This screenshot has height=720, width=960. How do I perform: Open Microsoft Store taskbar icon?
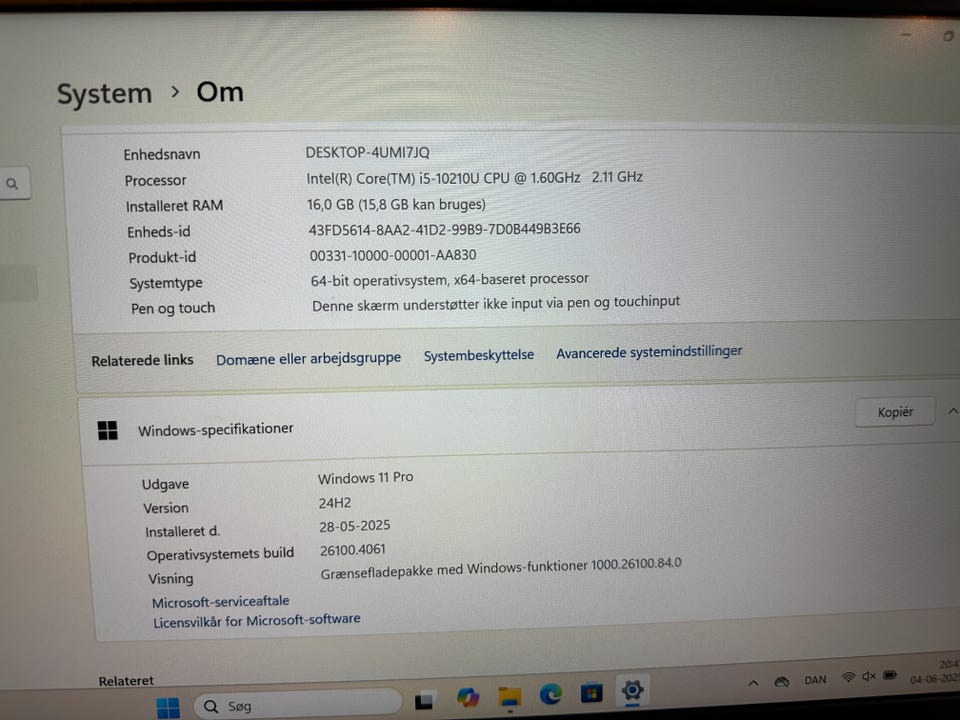coord(591,692)
